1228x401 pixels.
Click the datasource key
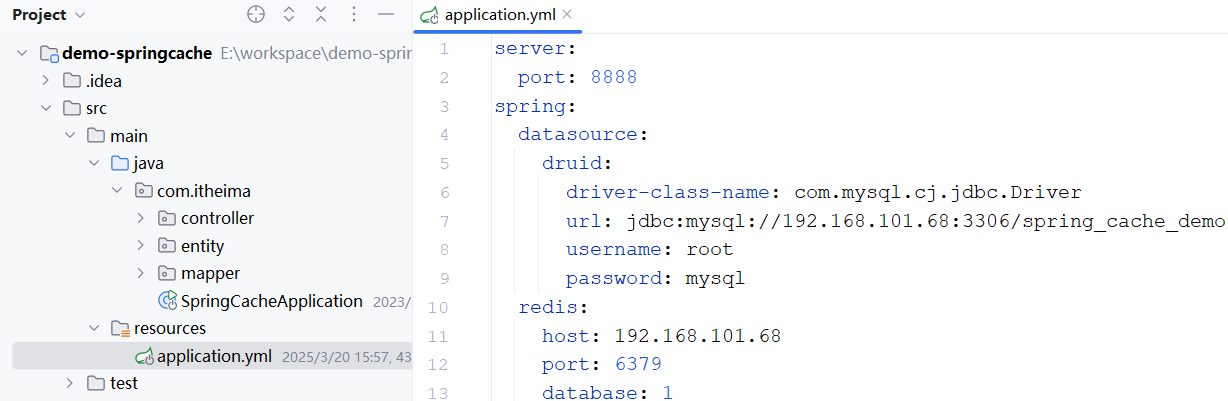coord(577,134)
